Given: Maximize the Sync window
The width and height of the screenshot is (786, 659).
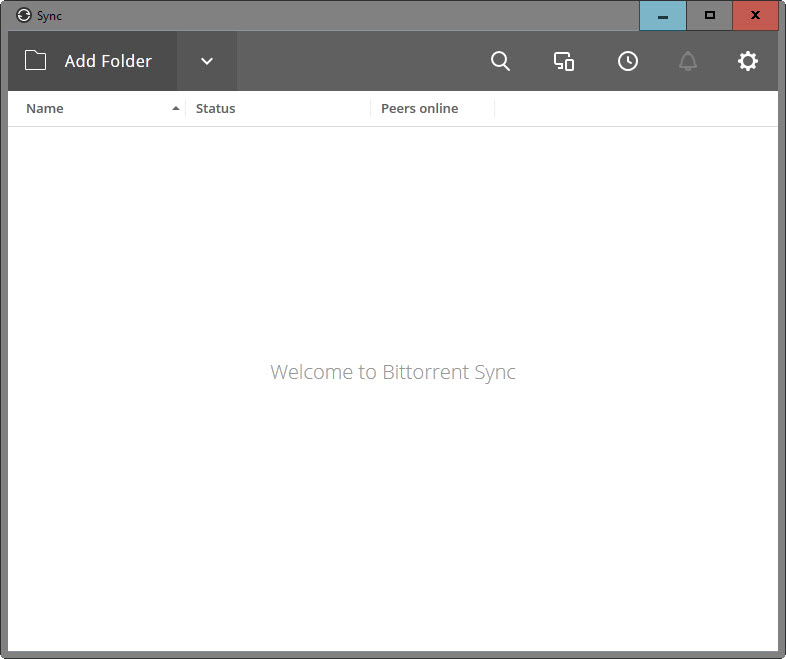Looking at the screenshot, I should pyautogui.click(x=709, y=16).
